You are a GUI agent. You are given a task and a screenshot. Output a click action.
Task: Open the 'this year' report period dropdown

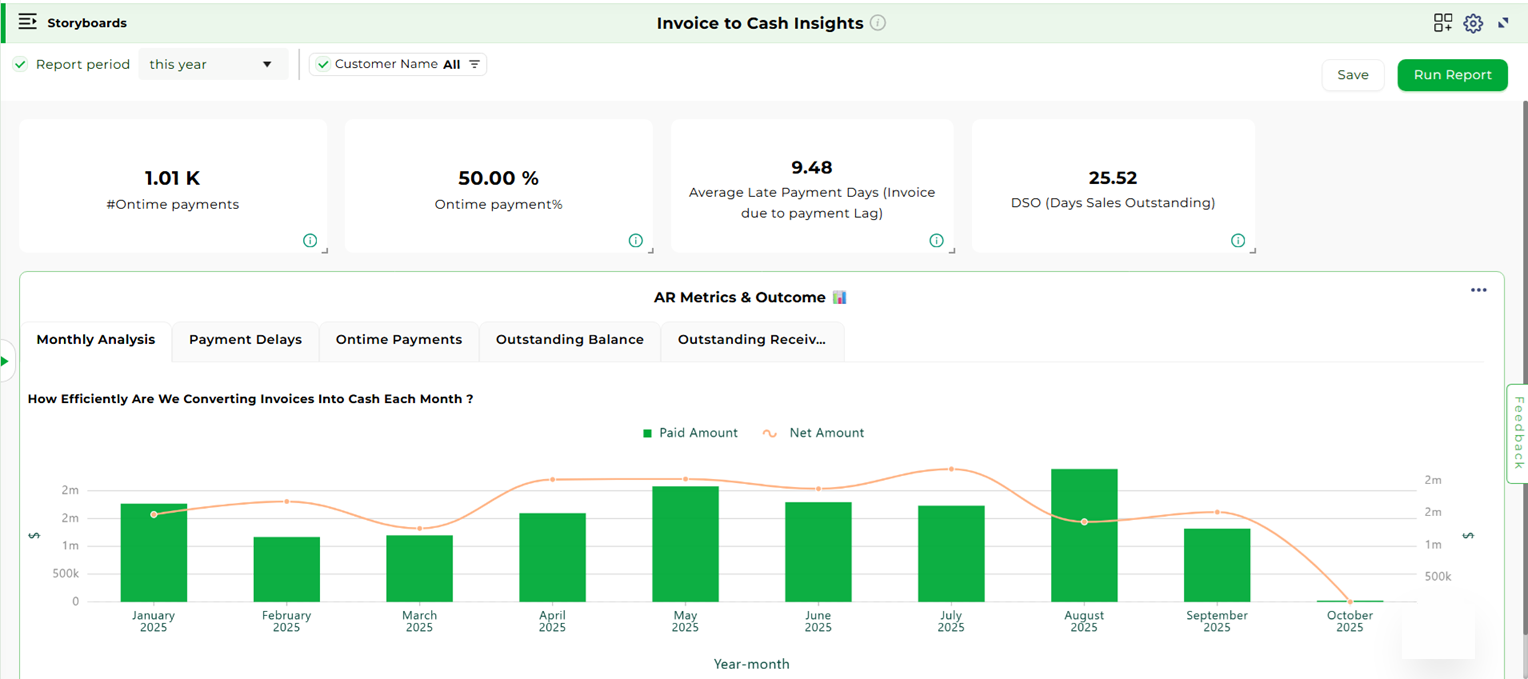click(x=212, y=64)
